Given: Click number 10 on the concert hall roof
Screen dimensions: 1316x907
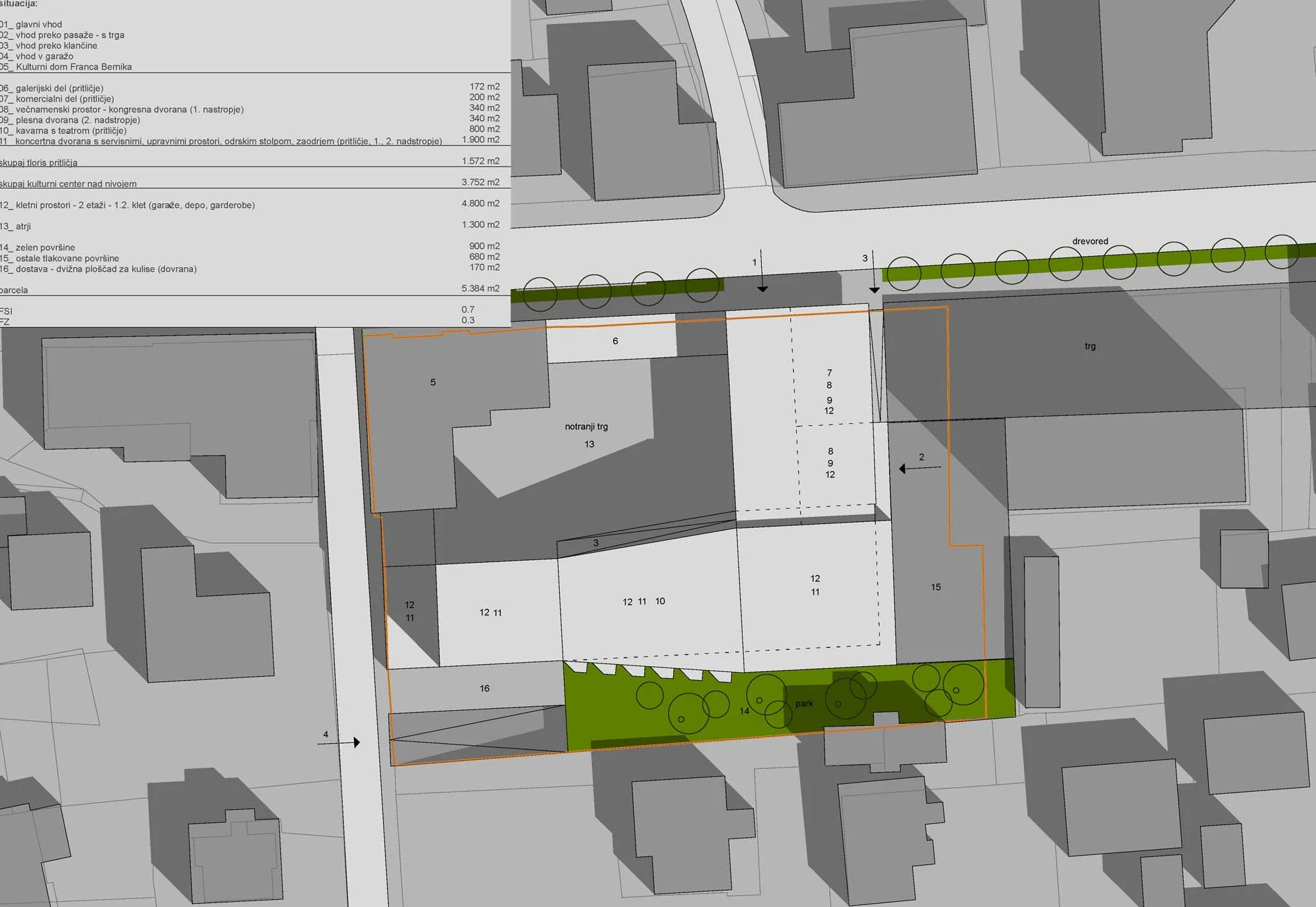Looking at the screenshot, I should tap(660, 601).
